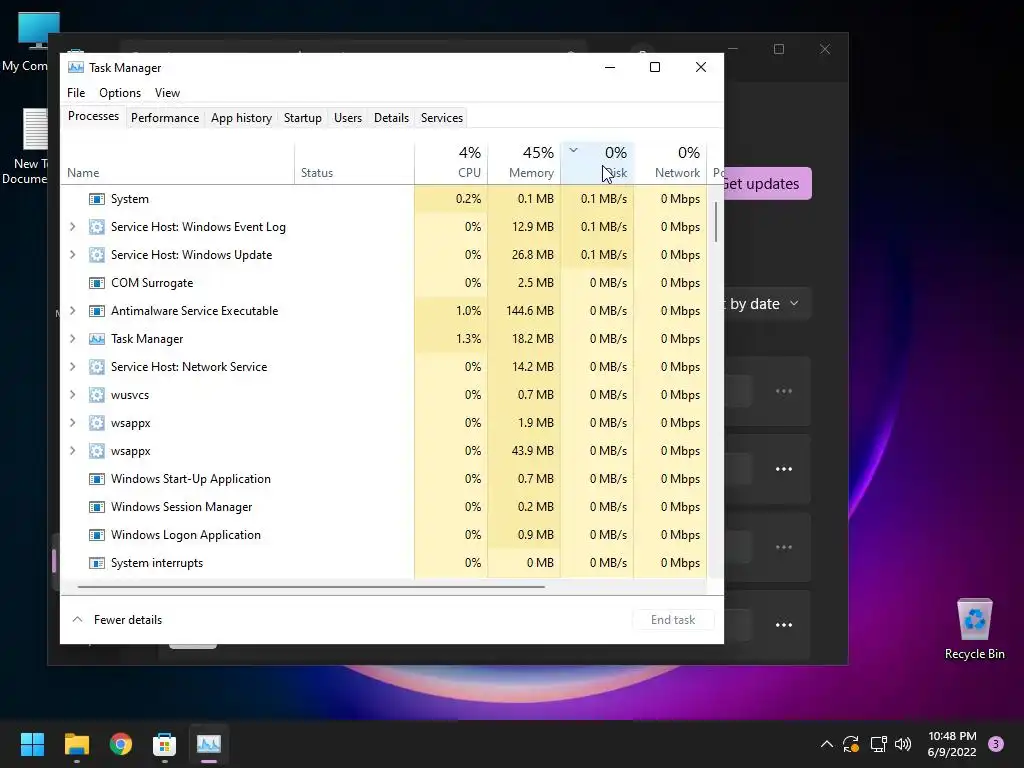
Task: Expand the wusvcs process row
Action: [72, 395]
